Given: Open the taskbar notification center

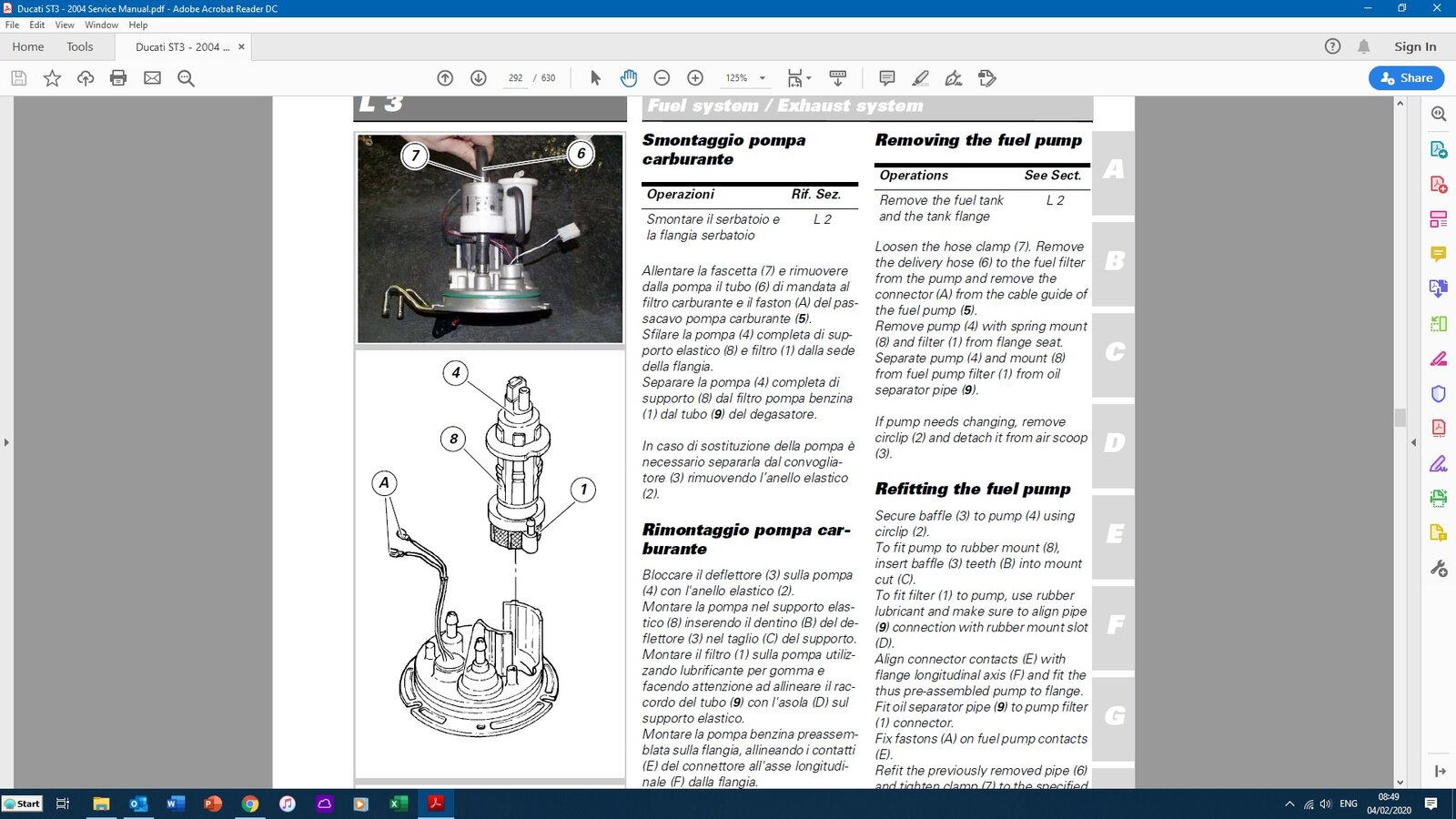Looking at the screenshot, I should click(x=1431, y=804).
